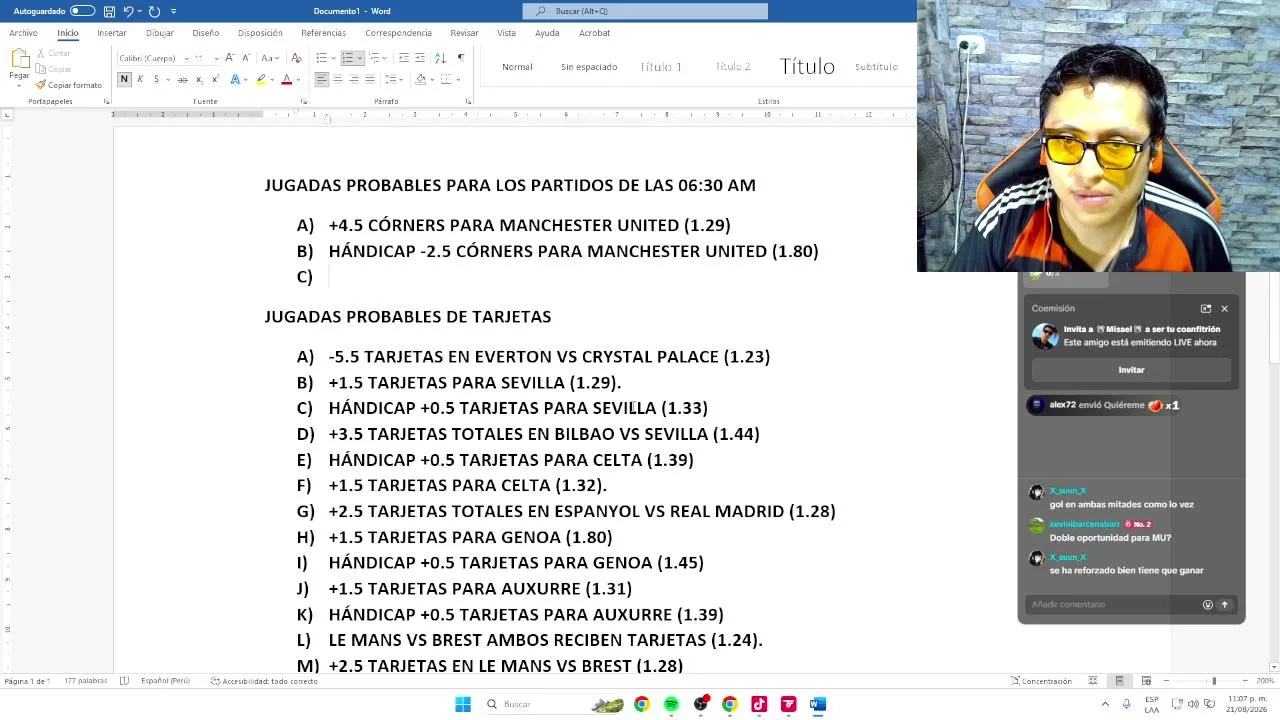Switch to the Diseño tab
Viewport: 1280px width, 720px height.
[x=206, y=33]
